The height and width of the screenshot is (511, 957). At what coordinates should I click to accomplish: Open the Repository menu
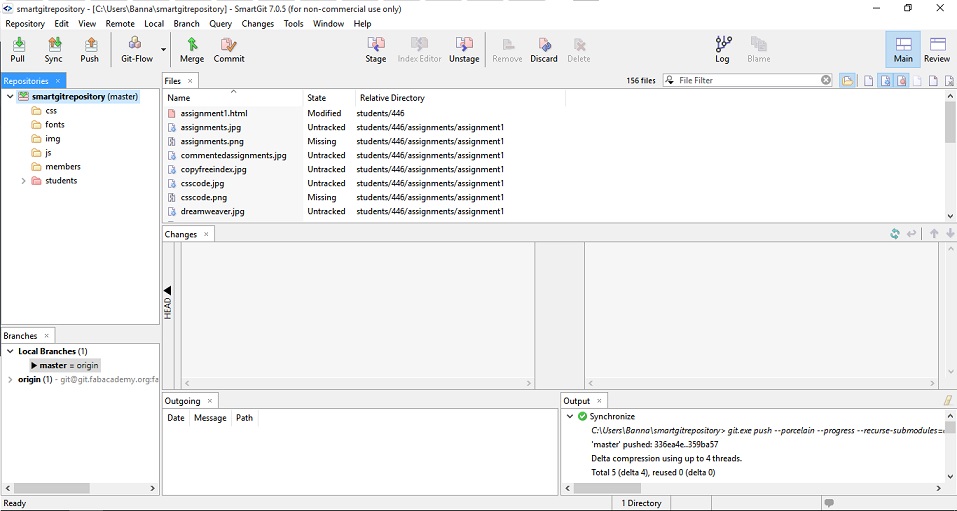pyautogui.click(x=25, y=24)
